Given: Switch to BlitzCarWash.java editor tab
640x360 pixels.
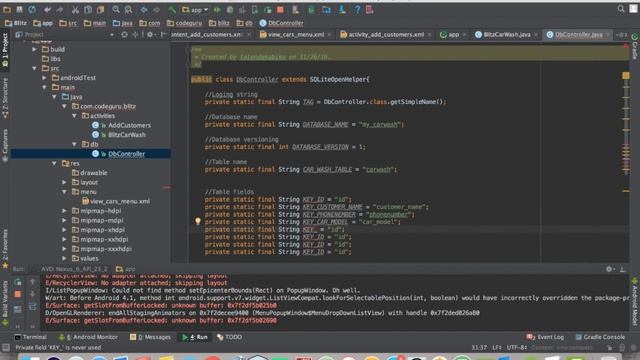Looking at the screenshot, I should coord(507,35).
